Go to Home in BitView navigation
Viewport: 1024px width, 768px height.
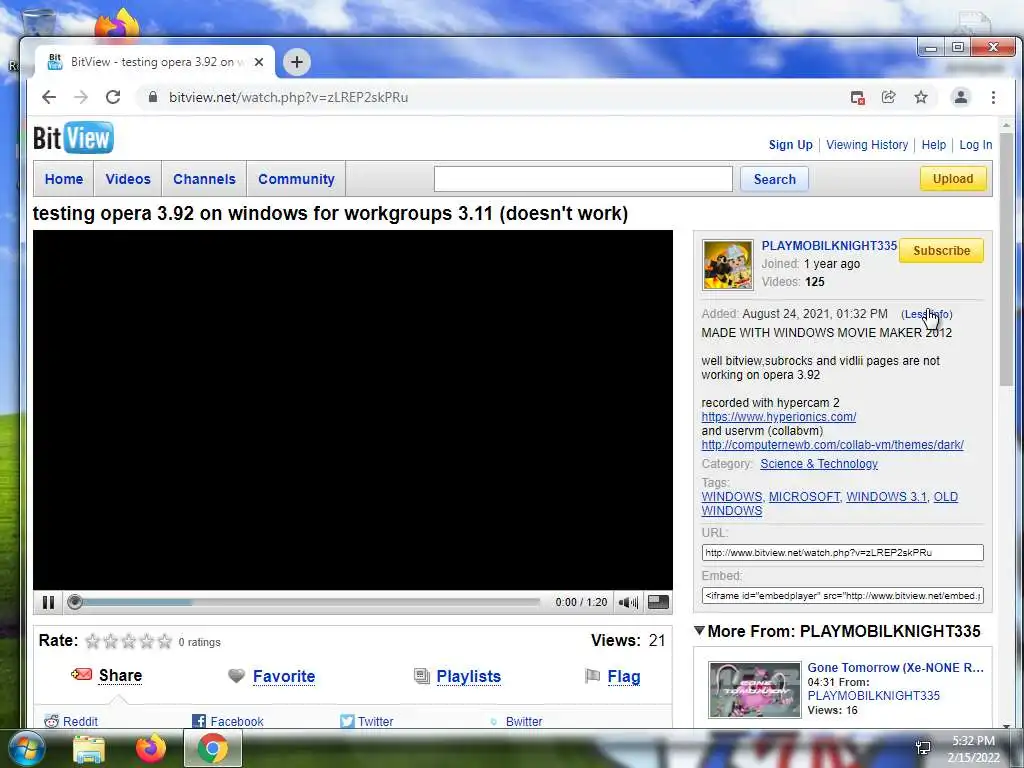pos(64,179)
